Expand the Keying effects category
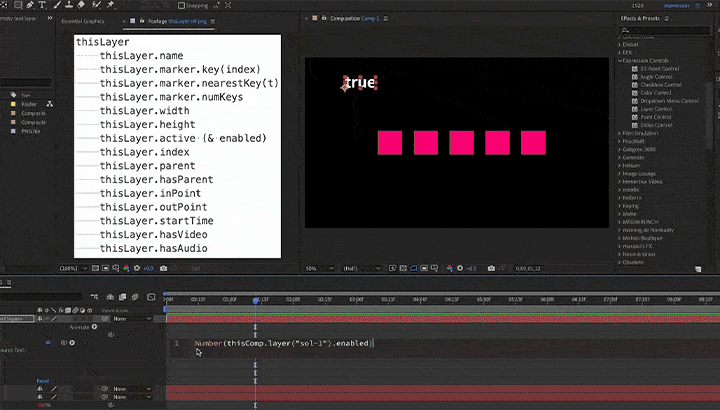Screen dimensions: 720x410 click(619, 206)
